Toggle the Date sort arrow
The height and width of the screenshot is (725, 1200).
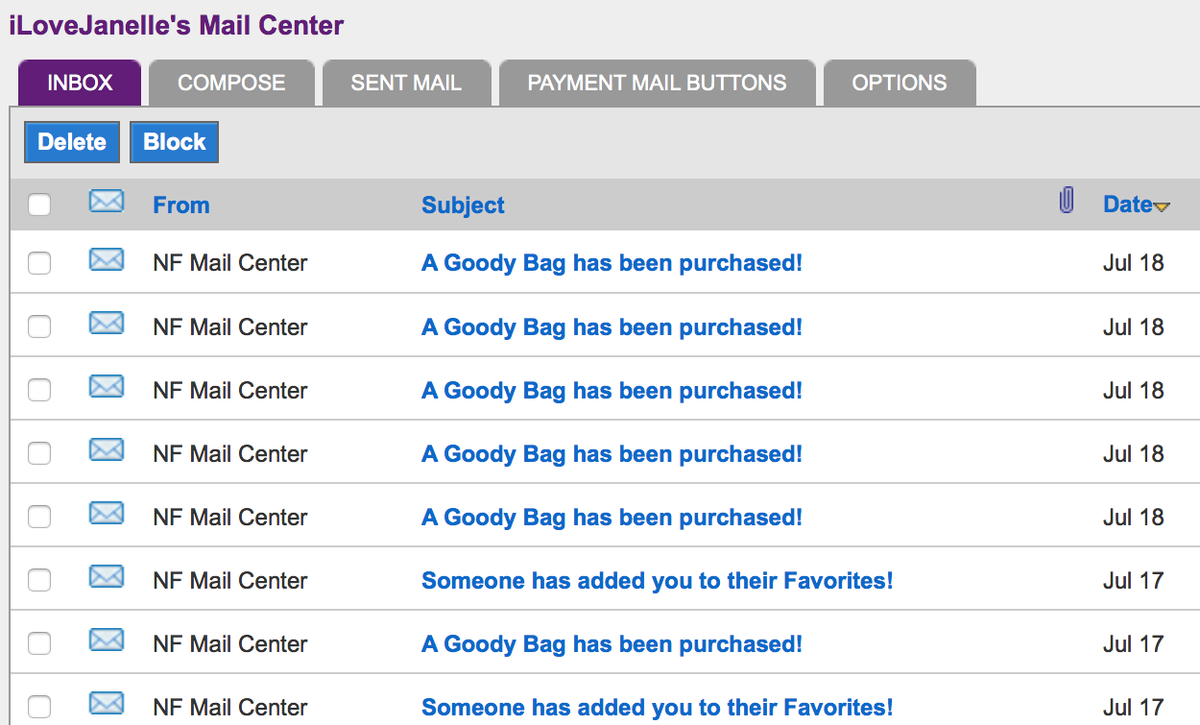click(1161, 207)
